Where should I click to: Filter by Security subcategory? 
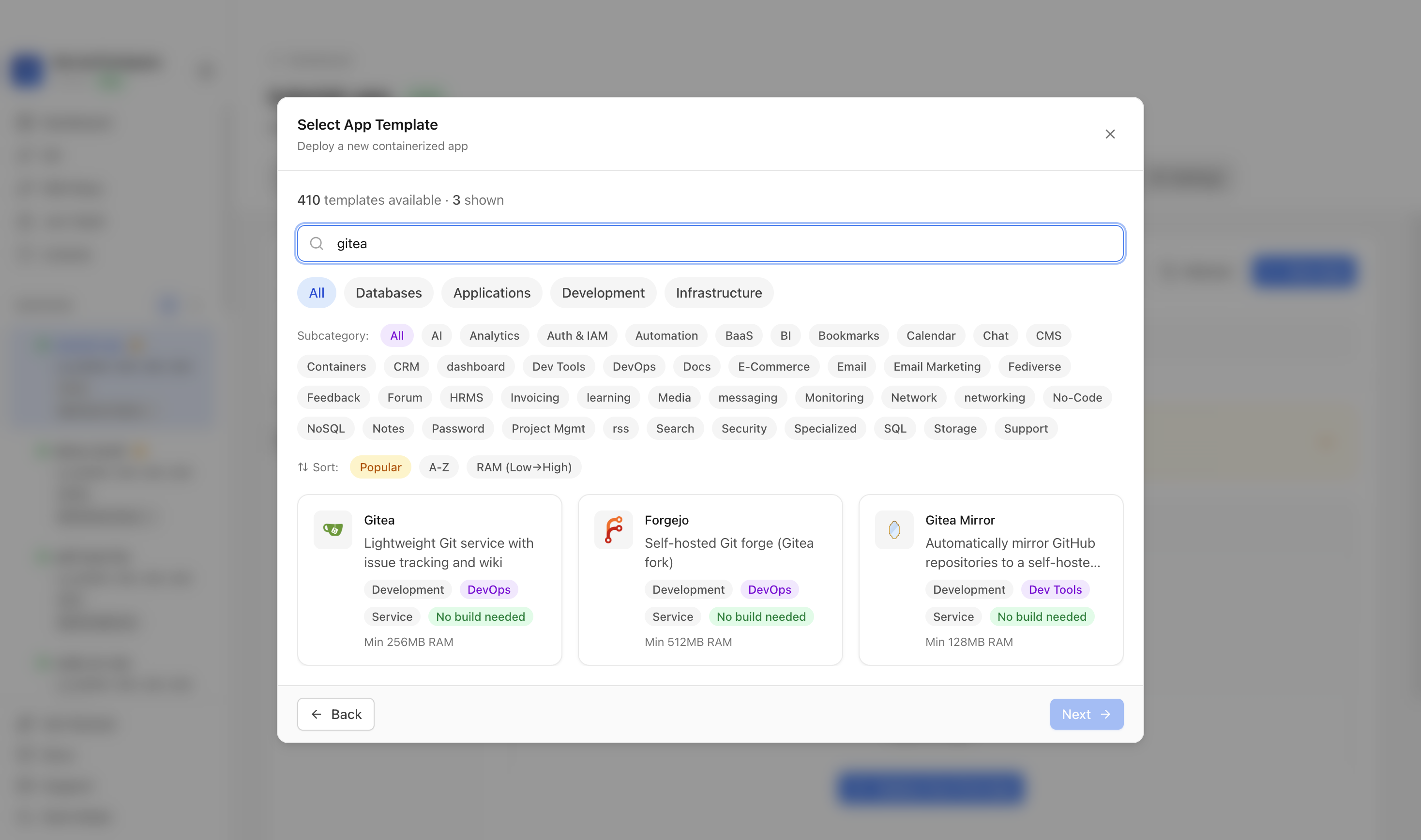[744, 429]
